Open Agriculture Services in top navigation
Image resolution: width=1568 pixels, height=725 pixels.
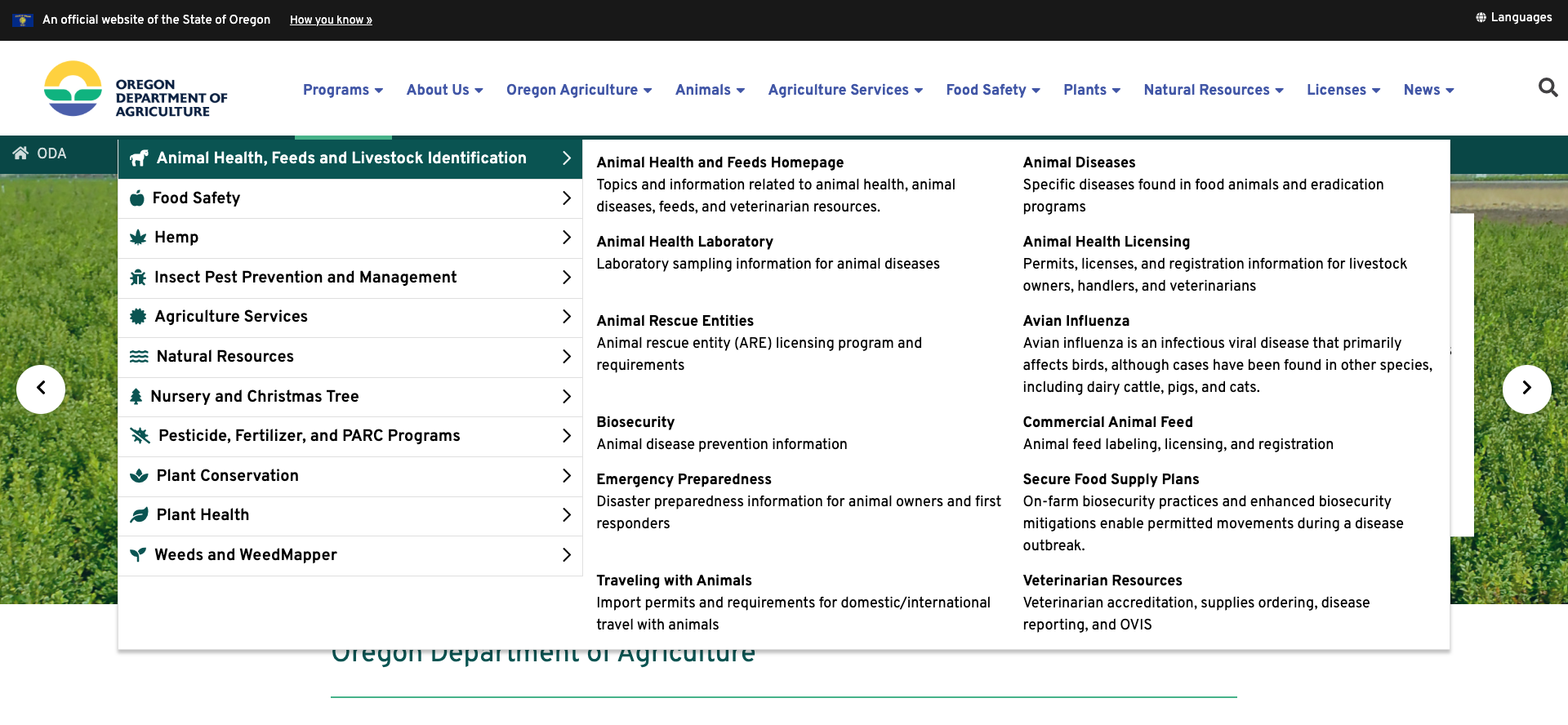coord(845,90)
